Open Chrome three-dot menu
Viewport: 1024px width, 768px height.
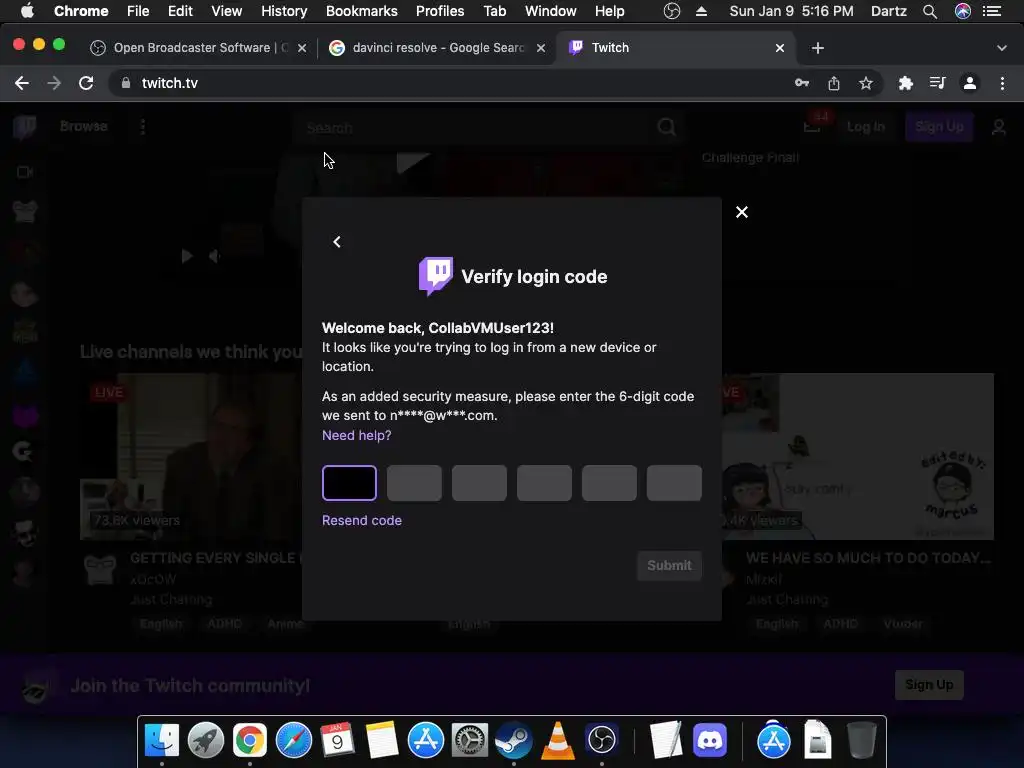1002,83
